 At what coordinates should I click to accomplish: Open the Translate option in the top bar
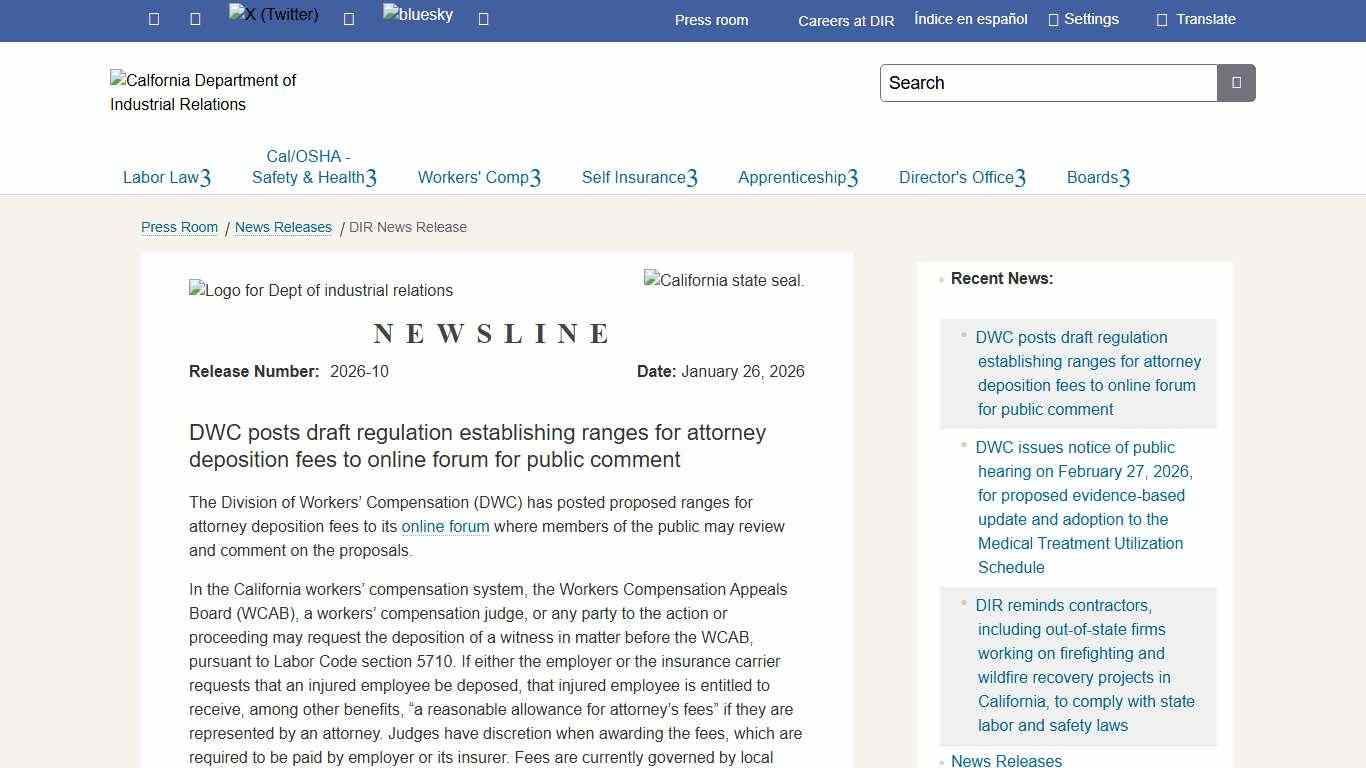pyautogui.click(x=1195, y=18)
